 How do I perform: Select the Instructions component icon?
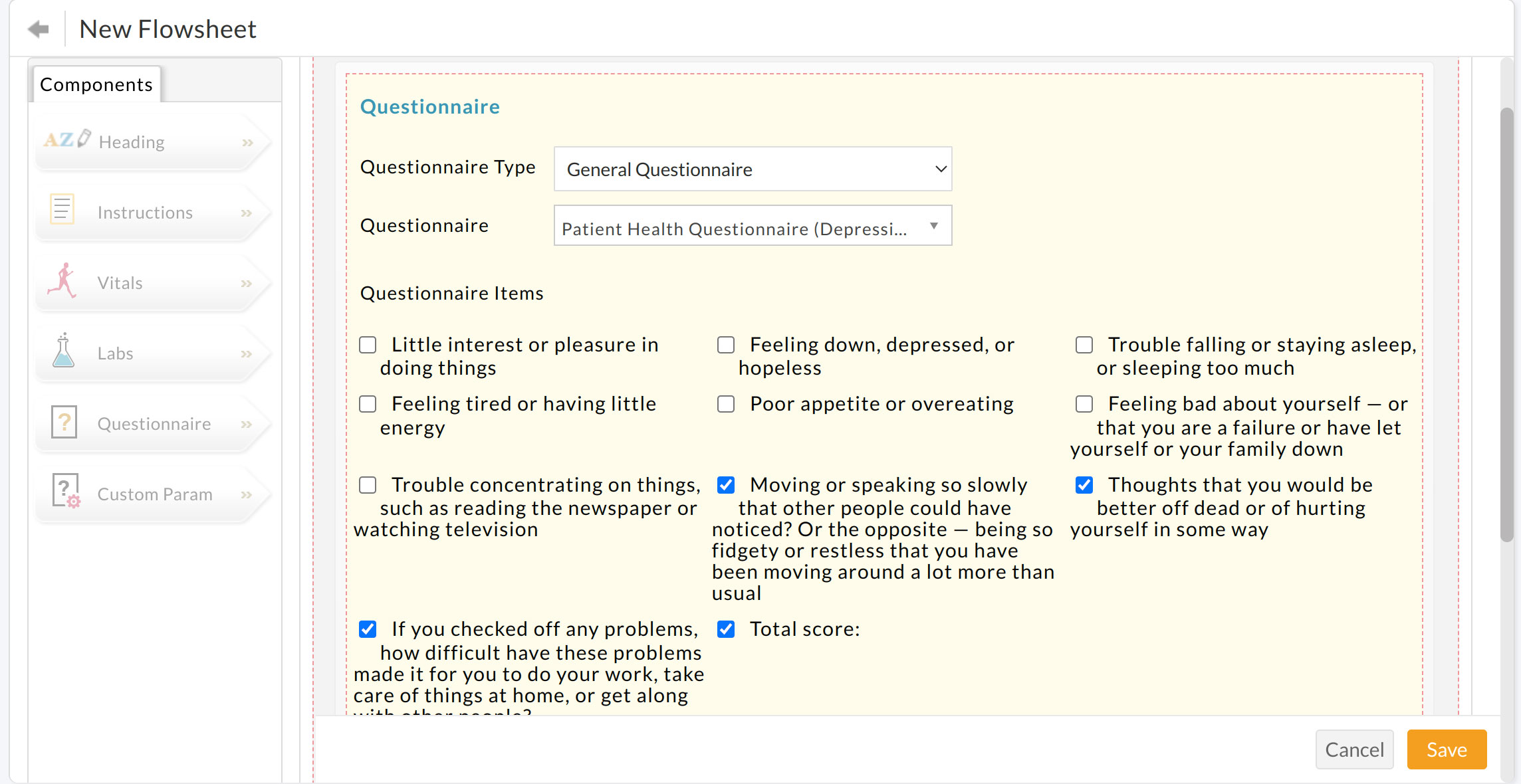pos(61,210)
